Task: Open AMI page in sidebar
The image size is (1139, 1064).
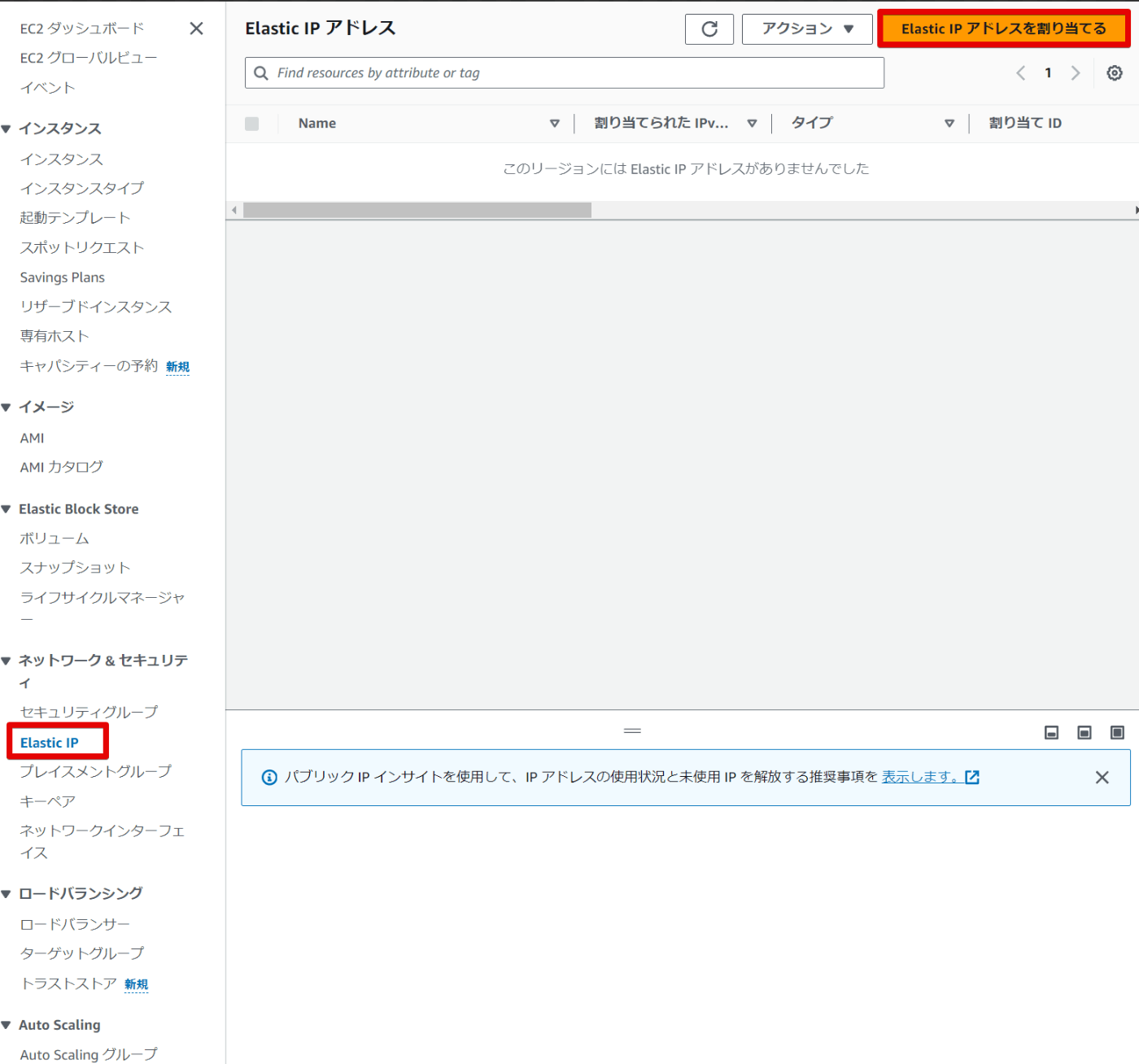Action: click(x=33, y=438)
